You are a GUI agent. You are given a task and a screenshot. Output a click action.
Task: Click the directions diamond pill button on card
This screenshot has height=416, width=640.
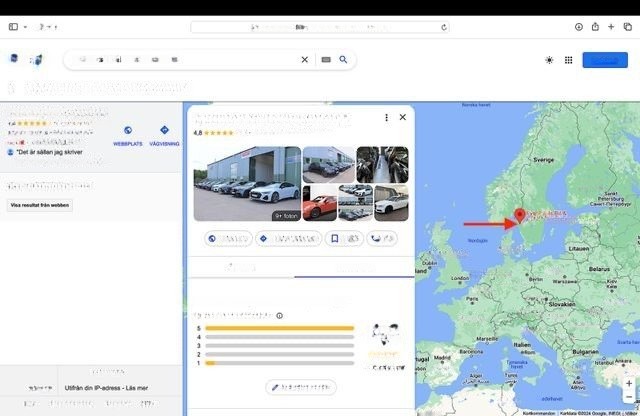pyautogui.click(x=289, y=238)
